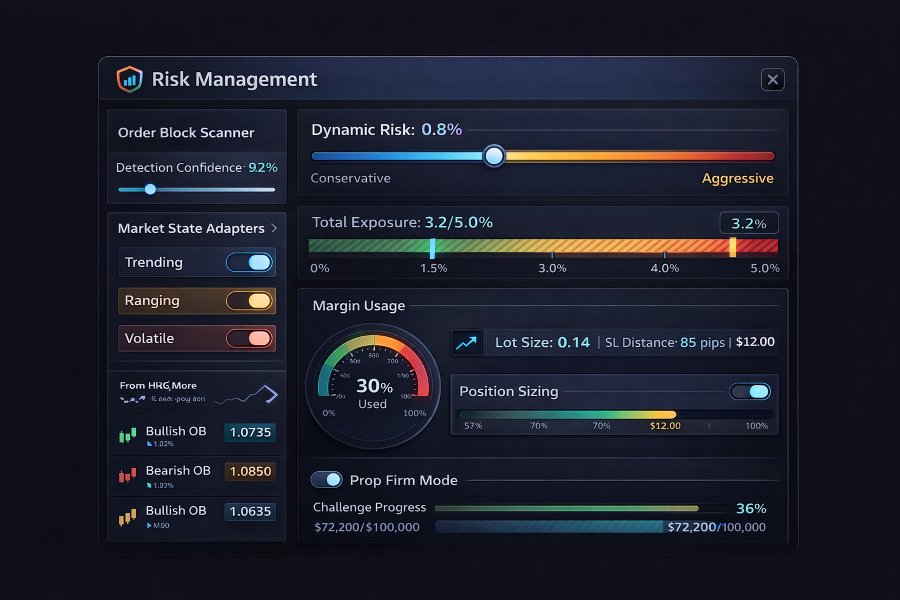The image size is (900, 600).
Task: Click the 1.0850 Bearish OB price badge
Action: 250,472
